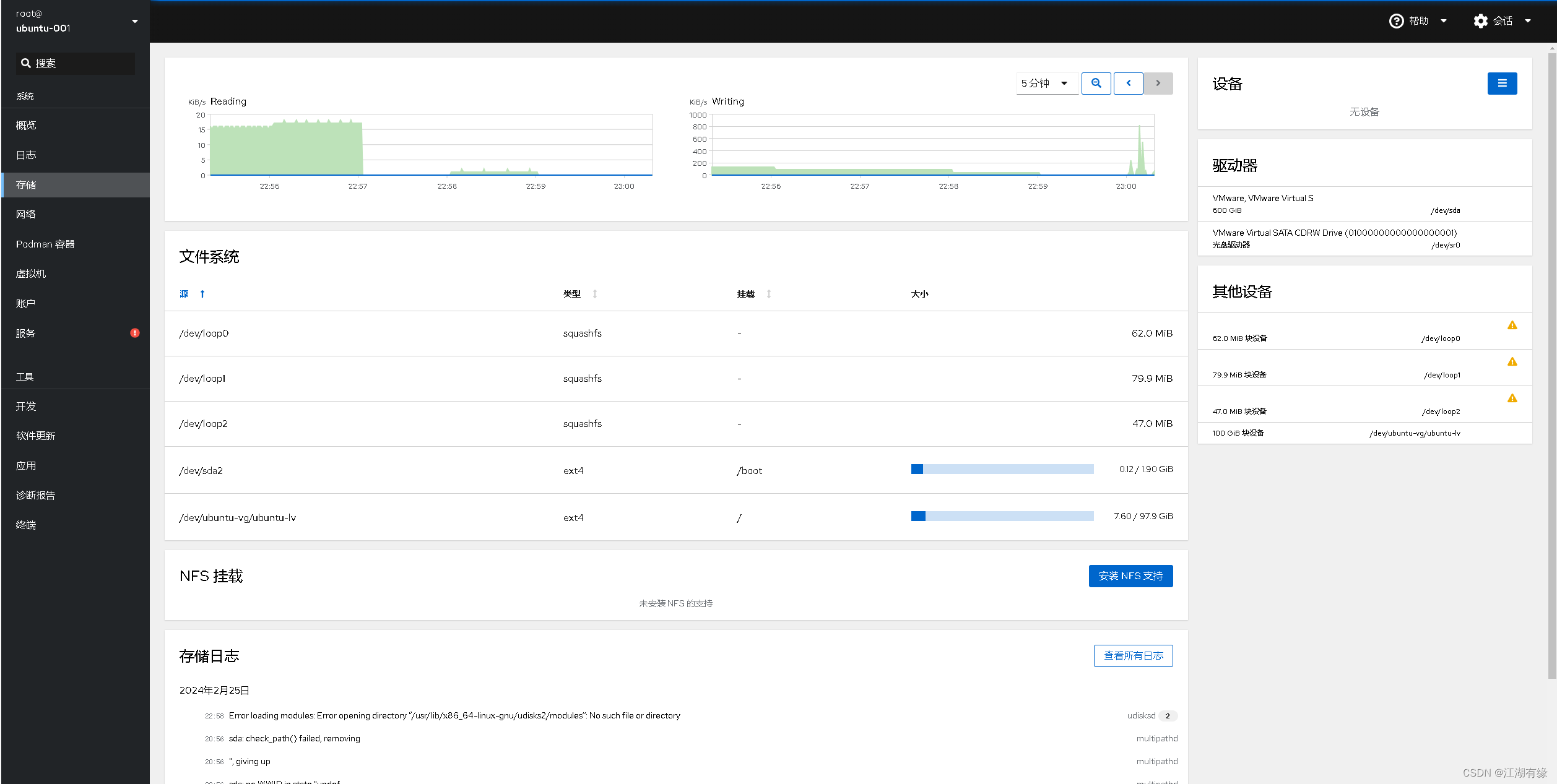Expand the help menu caret
This screenshot has height=784, width=1557.
[x=1444, y=21]
